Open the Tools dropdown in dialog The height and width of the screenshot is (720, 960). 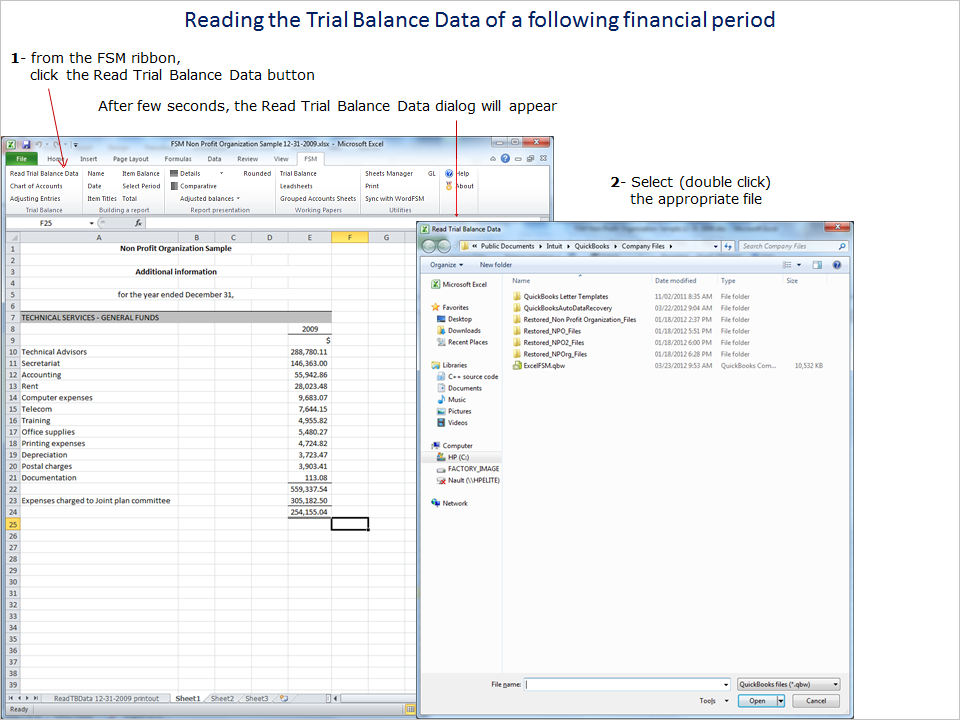[714, 701]
